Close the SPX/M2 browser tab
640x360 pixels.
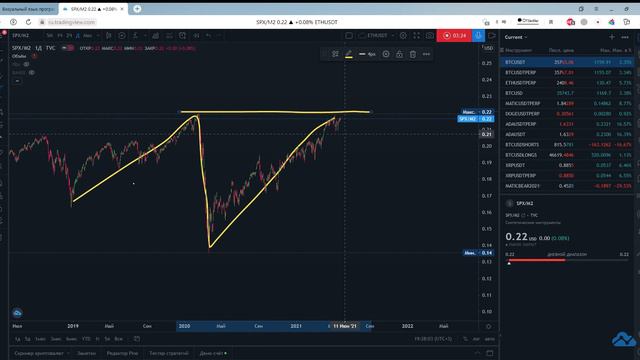pyautogui.click(x=122, y=9)
